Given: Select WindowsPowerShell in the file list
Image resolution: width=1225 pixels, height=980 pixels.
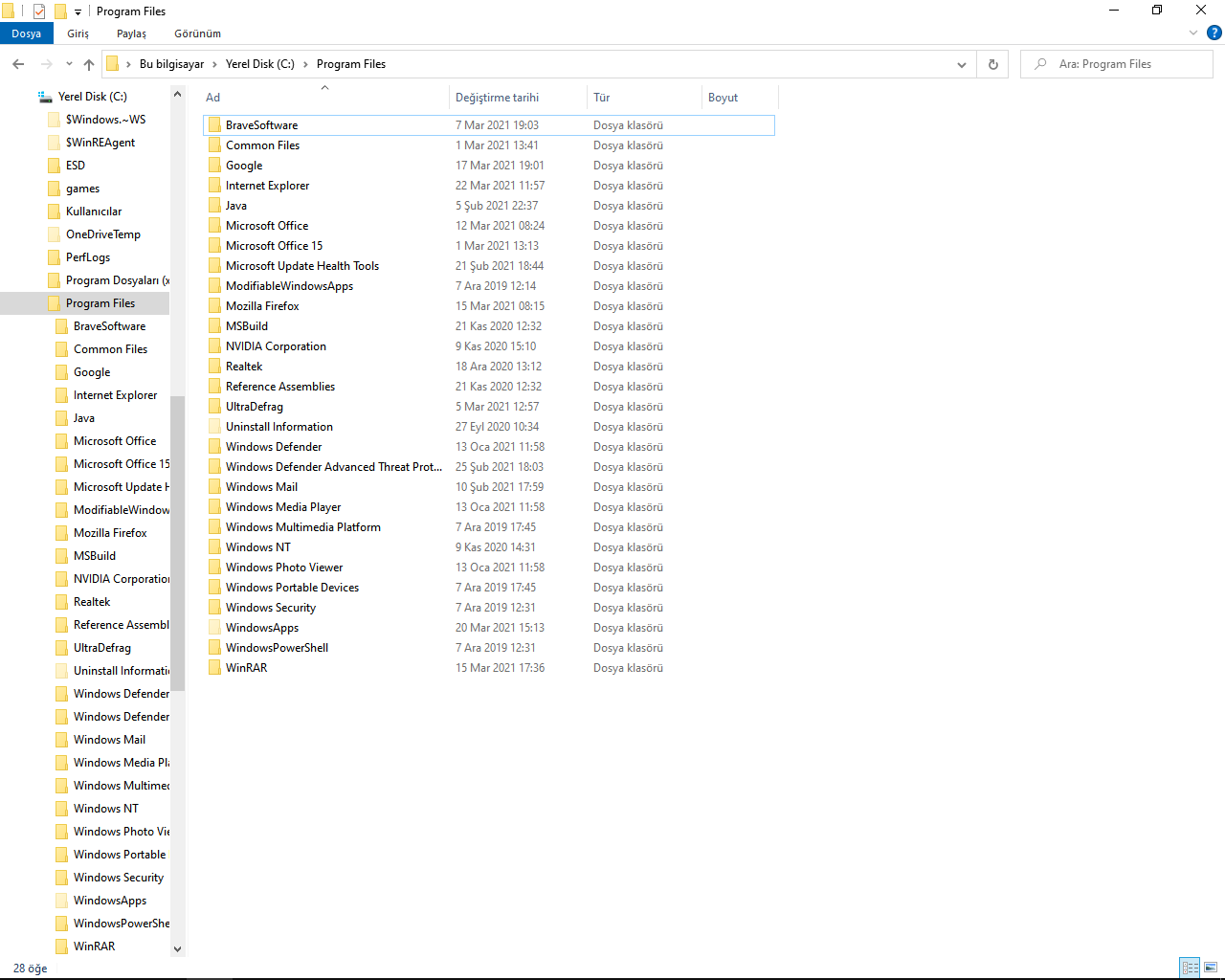Looking at the screenshot, I should (x=278, y=648).
